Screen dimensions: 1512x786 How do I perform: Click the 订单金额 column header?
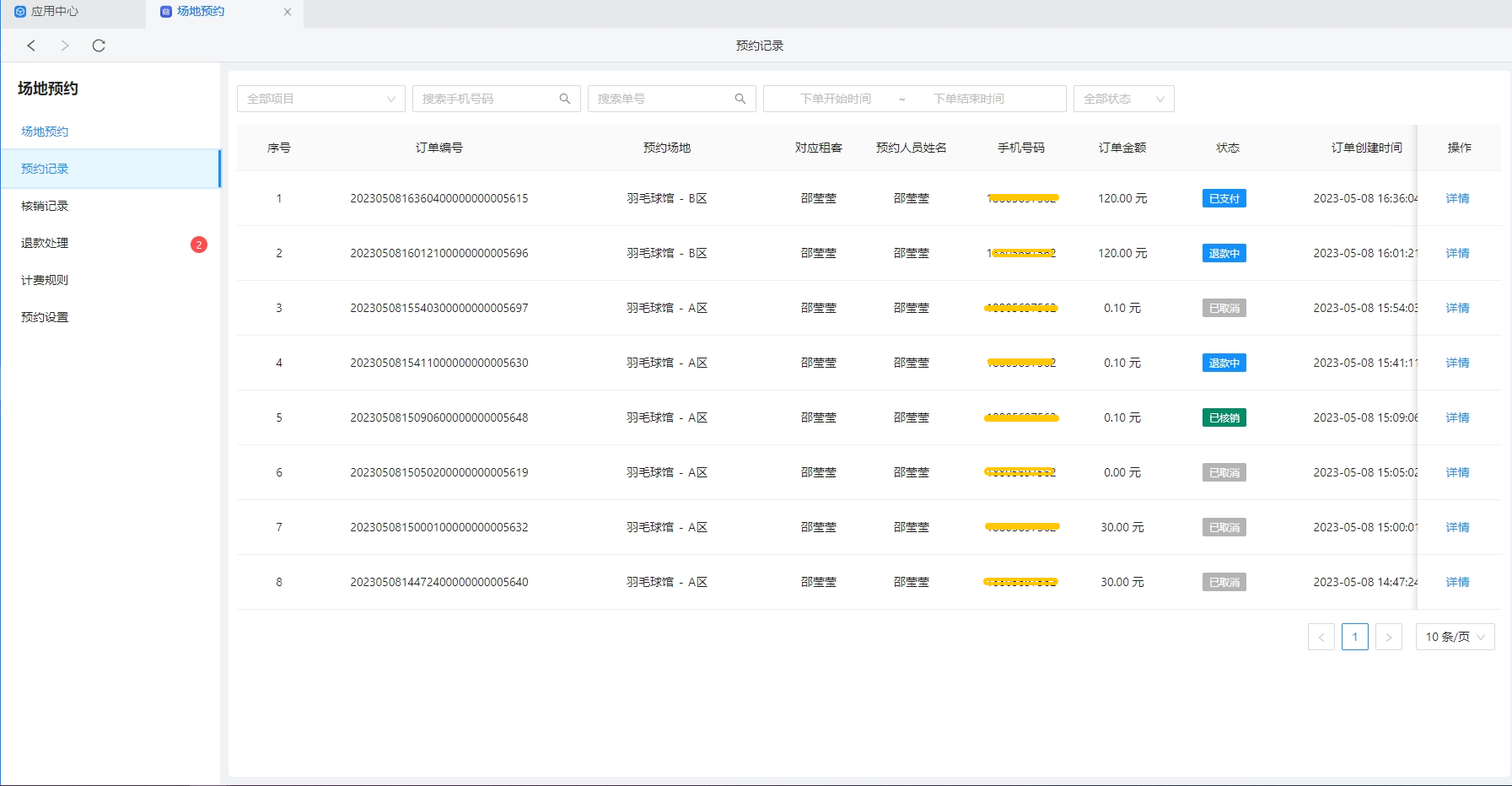1122,148
